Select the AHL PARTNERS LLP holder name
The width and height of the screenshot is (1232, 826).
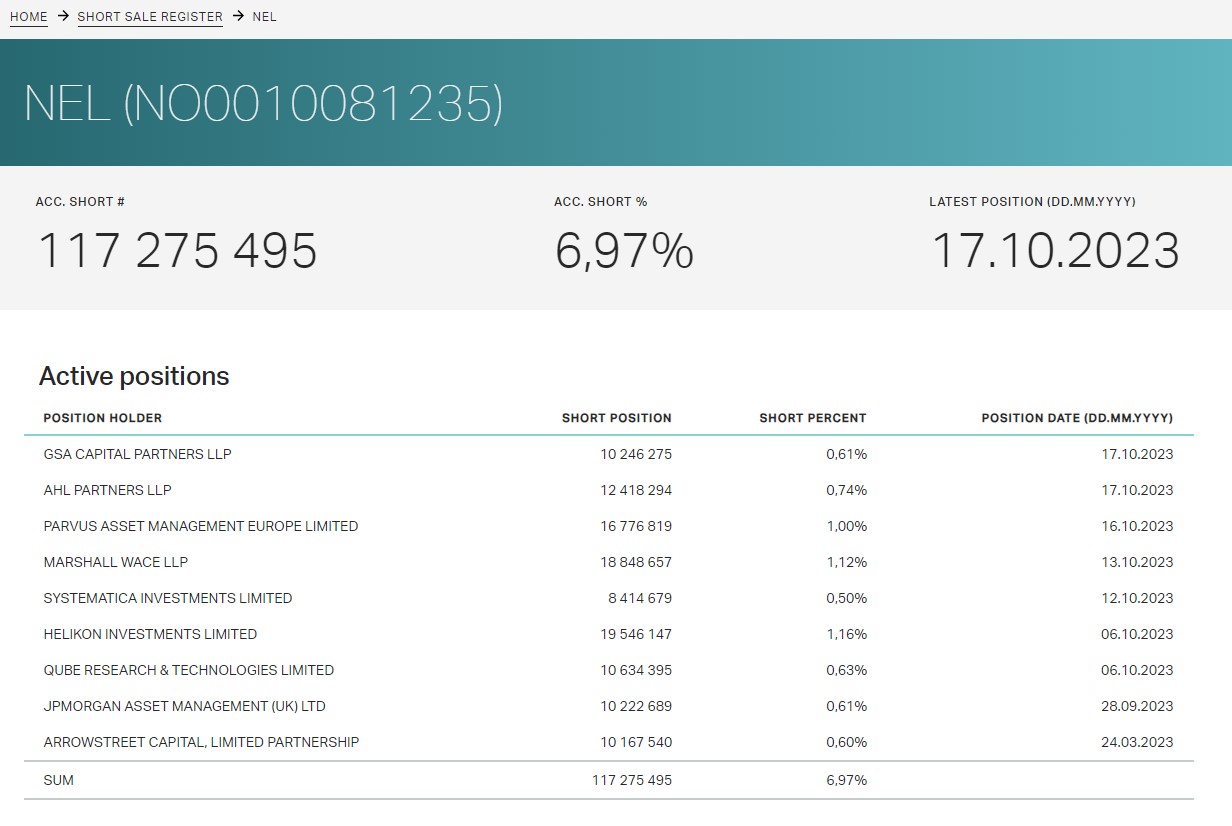point(107,490)
